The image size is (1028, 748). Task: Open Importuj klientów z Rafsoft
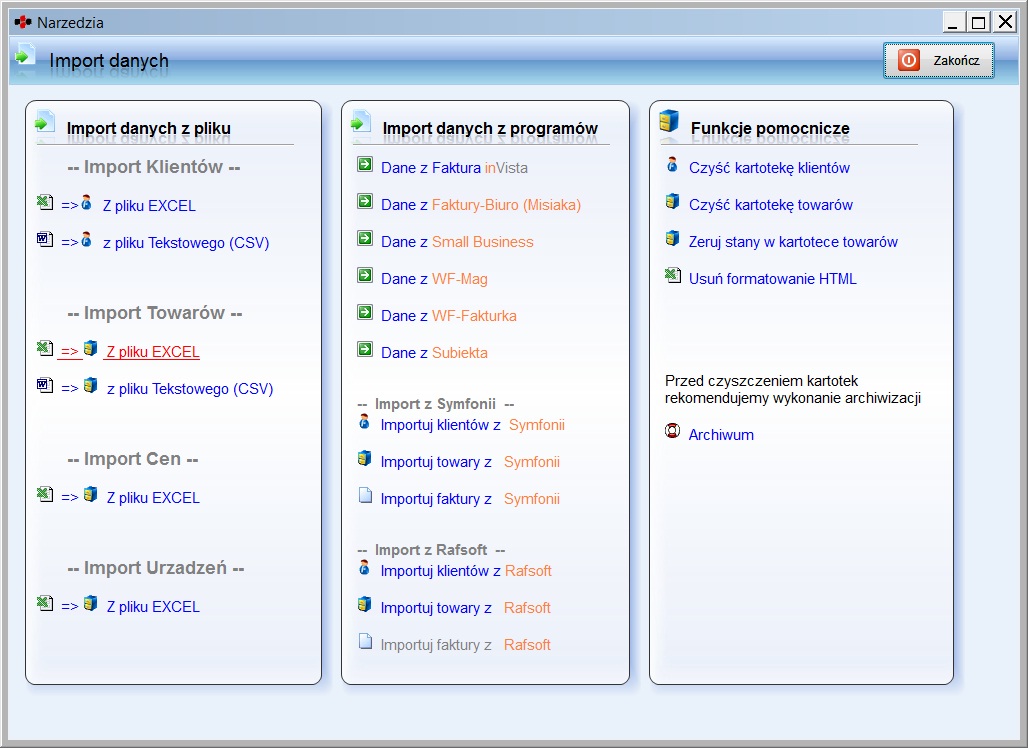point(466,572)
